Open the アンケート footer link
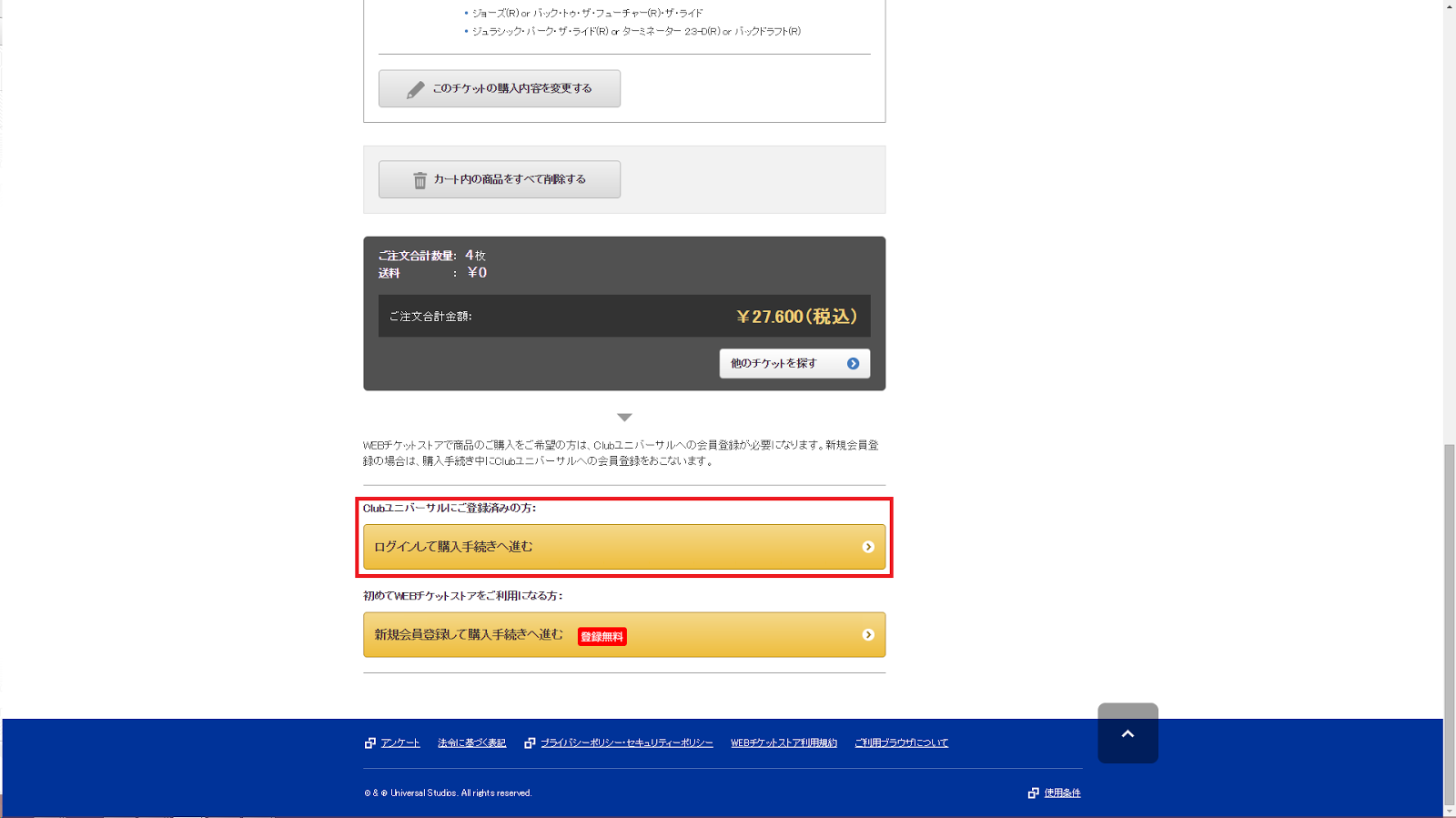This screenshot has height=818, width=1456. coord(400,743)
